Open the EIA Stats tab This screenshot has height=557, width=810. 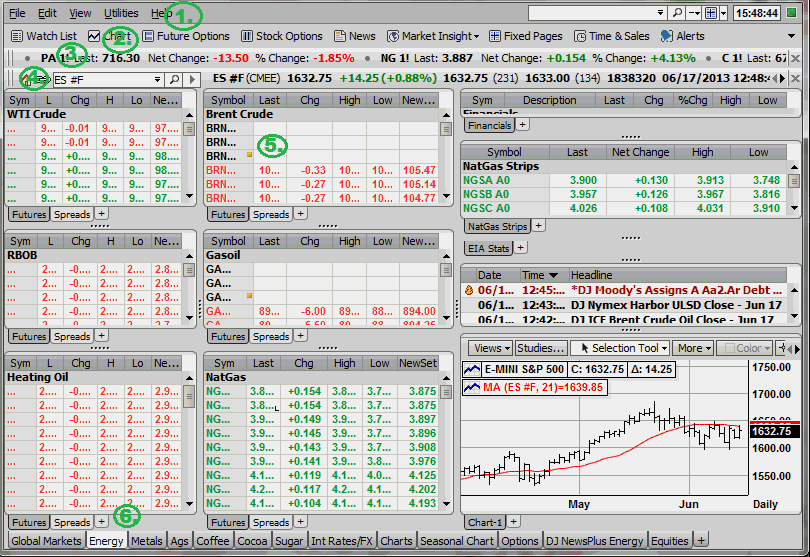488,249
